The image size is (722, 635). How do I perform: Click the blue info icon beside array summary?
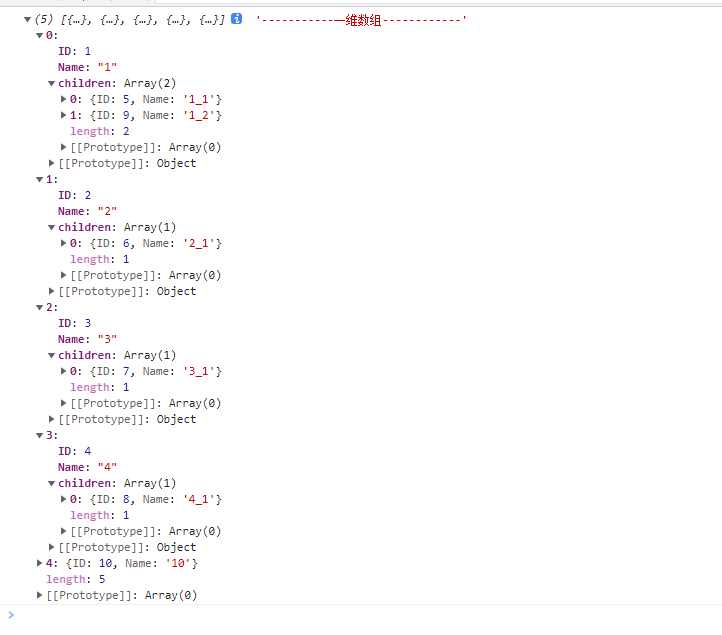click(236, 19)
